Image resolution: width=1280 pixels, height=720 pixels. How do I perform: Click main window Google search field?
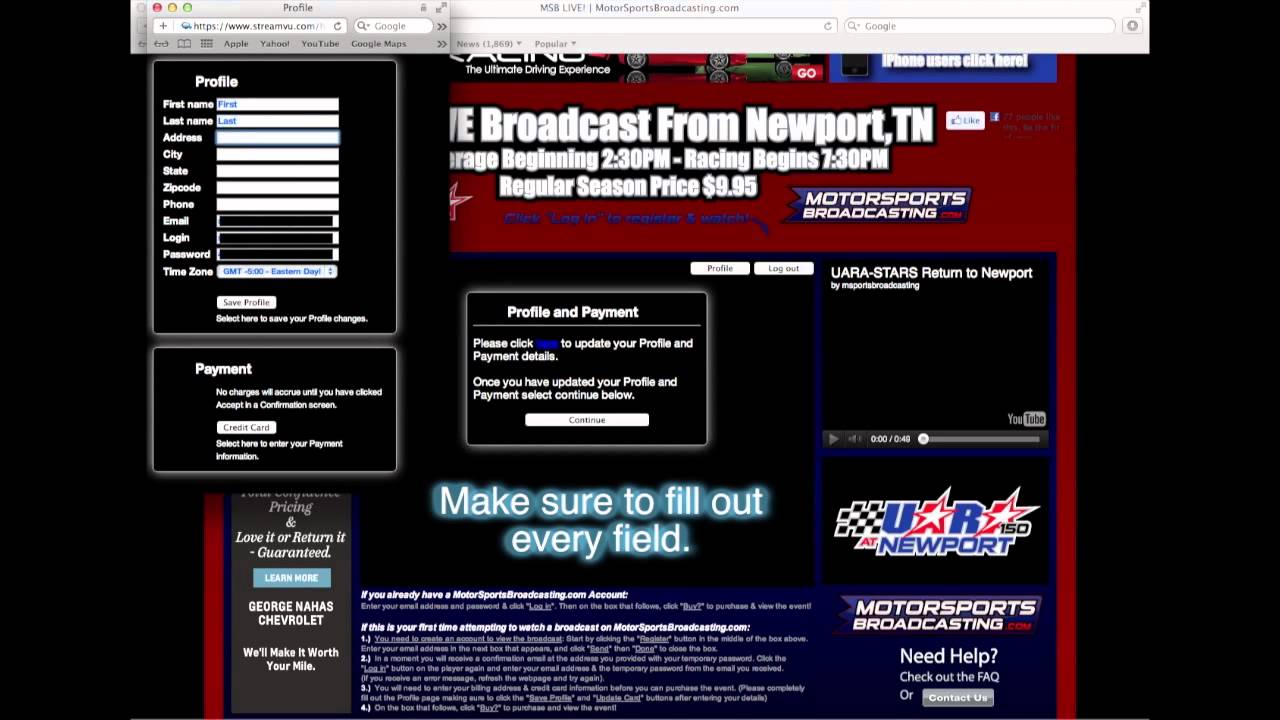(x=980, y=26)
